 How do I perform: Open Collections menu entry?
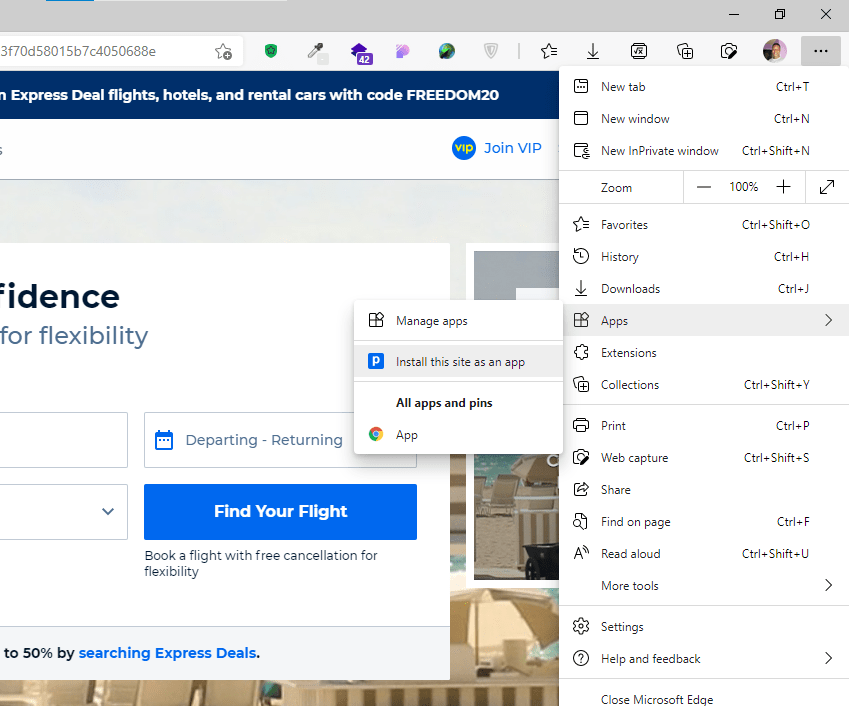pos(704,384)
